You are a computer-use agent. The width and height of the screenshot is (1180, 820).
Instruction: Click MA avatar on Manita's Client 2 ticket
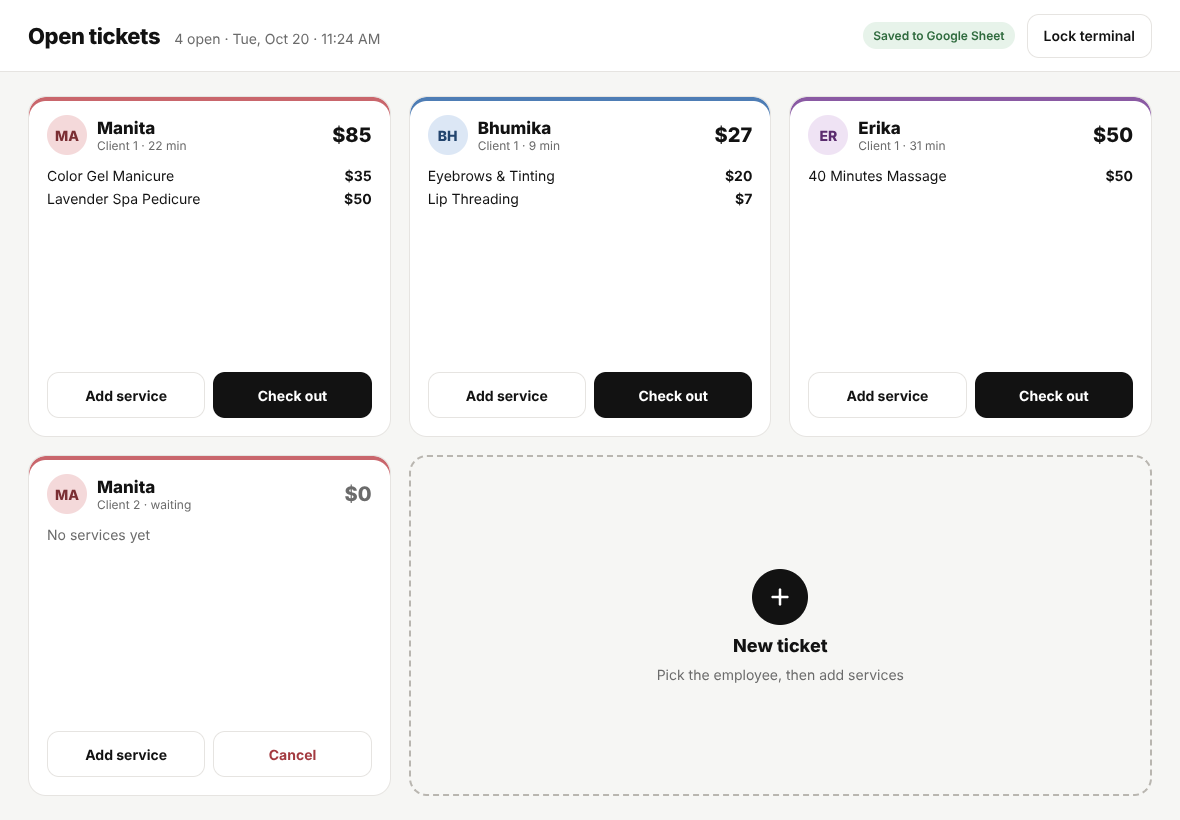coord(67,494)
